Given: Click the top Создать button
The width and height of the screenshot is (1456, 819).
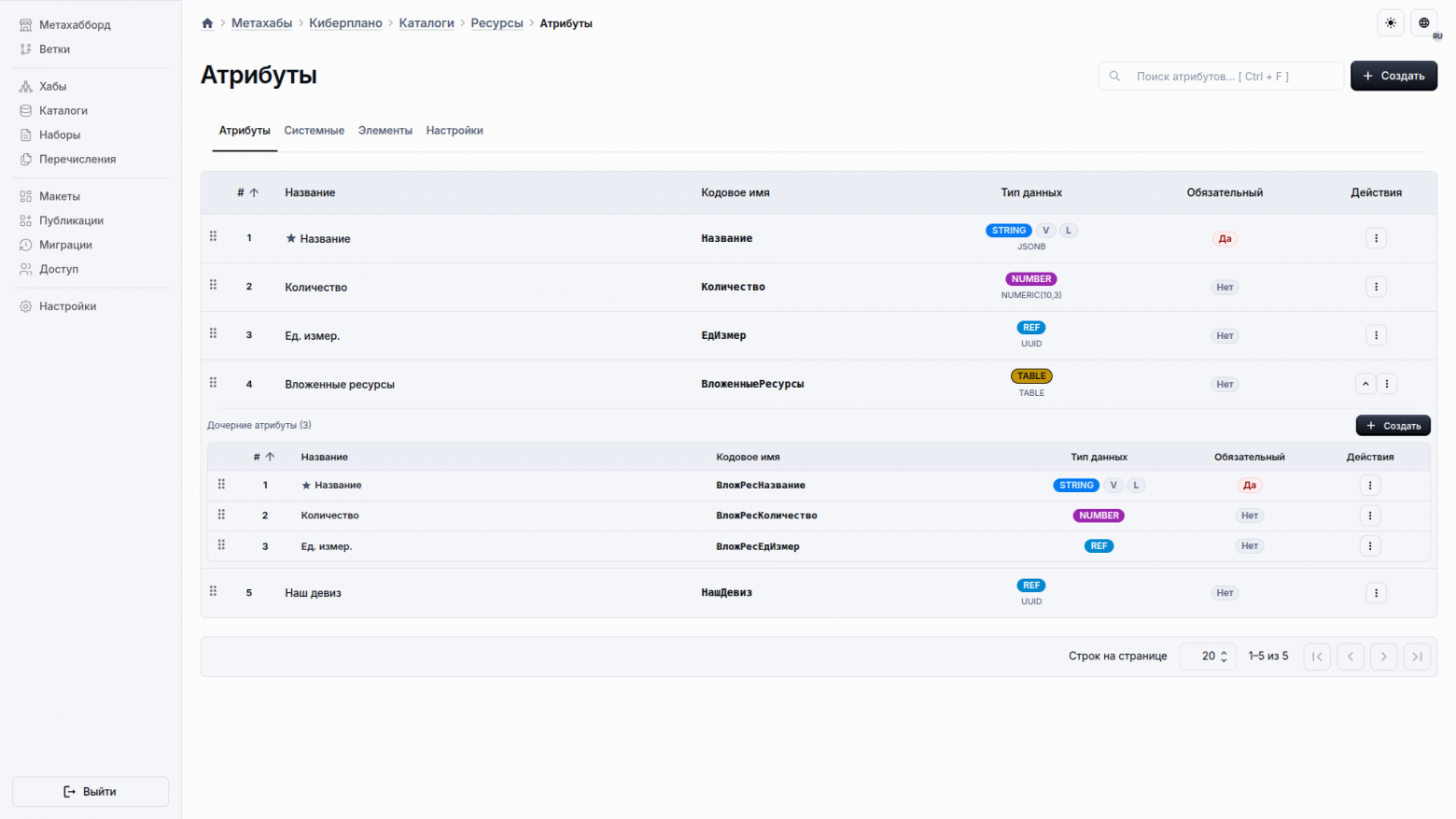Looking at the screenshot, I should pyautogui.click(x=1393, y=76).
